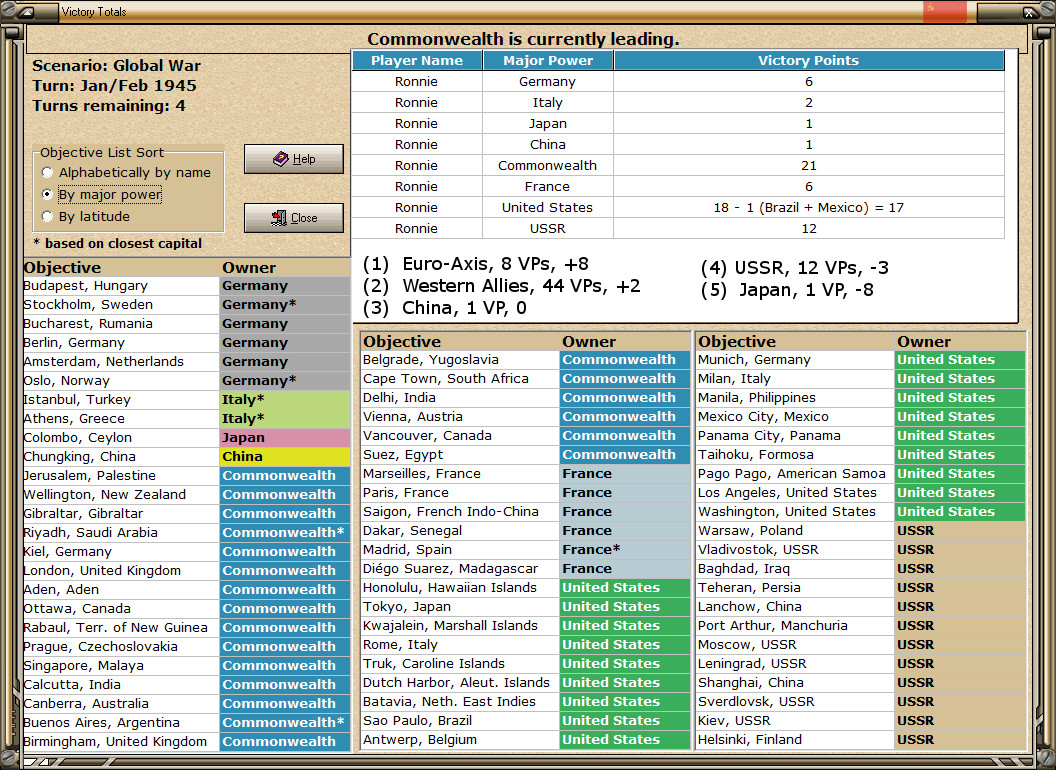The image size is (1056, 770).
Task: Click Budapest, Hungary objective
Action: (x=121, y=286)
